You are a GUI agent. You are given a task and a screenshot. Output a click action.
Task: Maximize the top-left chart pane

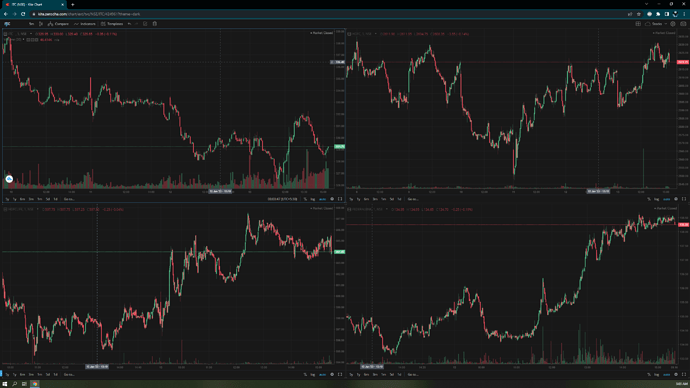click(340, 199)
